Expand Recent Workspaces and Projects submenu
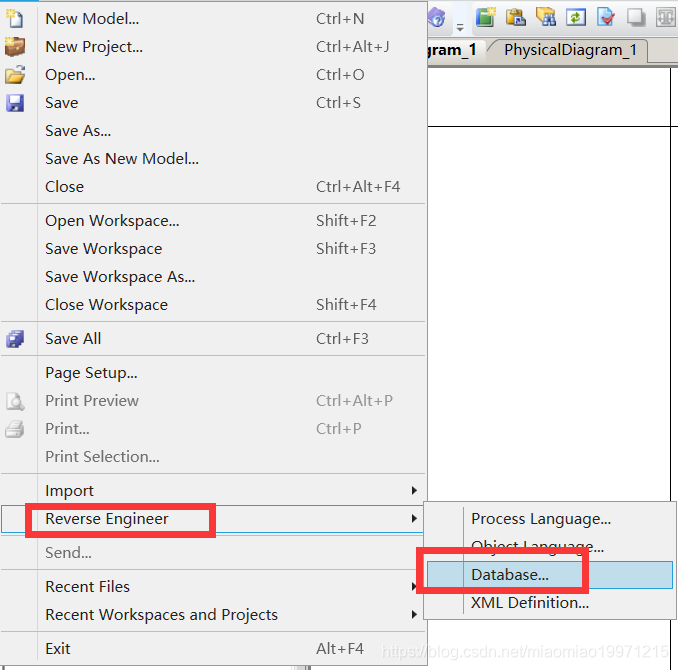Viewport: 678px width, 670px height. pos(214,615)
